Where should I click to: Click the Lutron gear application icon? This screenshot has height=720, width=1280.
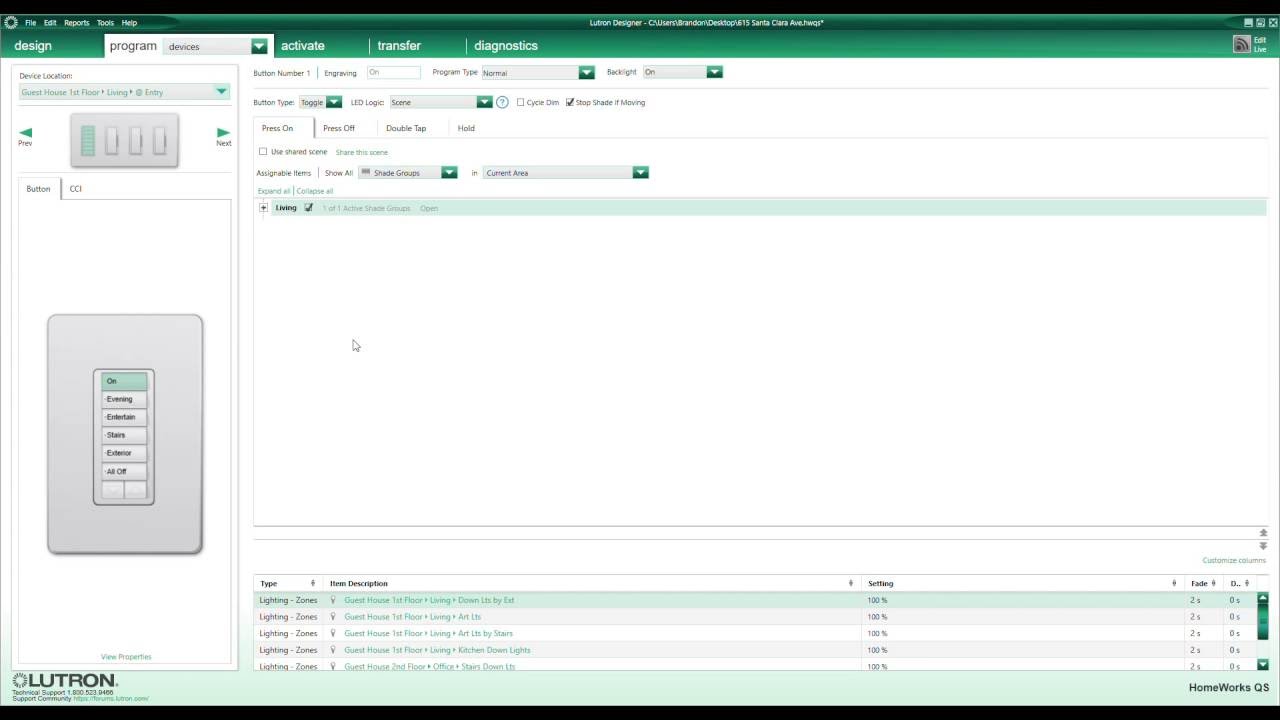tap(11, 22)
